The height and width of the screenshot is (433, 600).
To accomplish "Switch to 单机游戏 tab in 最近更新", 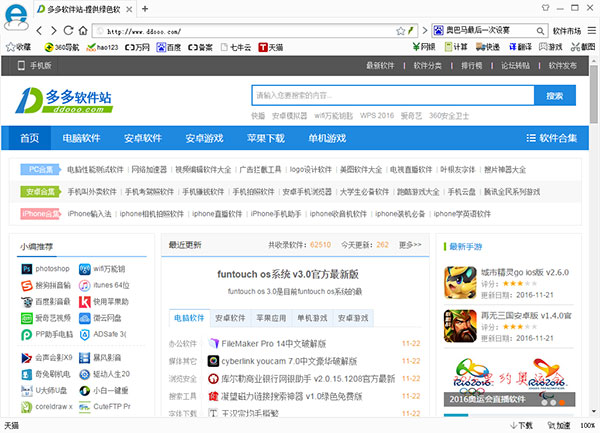I will pyautogui.click(x=312, y=318).
